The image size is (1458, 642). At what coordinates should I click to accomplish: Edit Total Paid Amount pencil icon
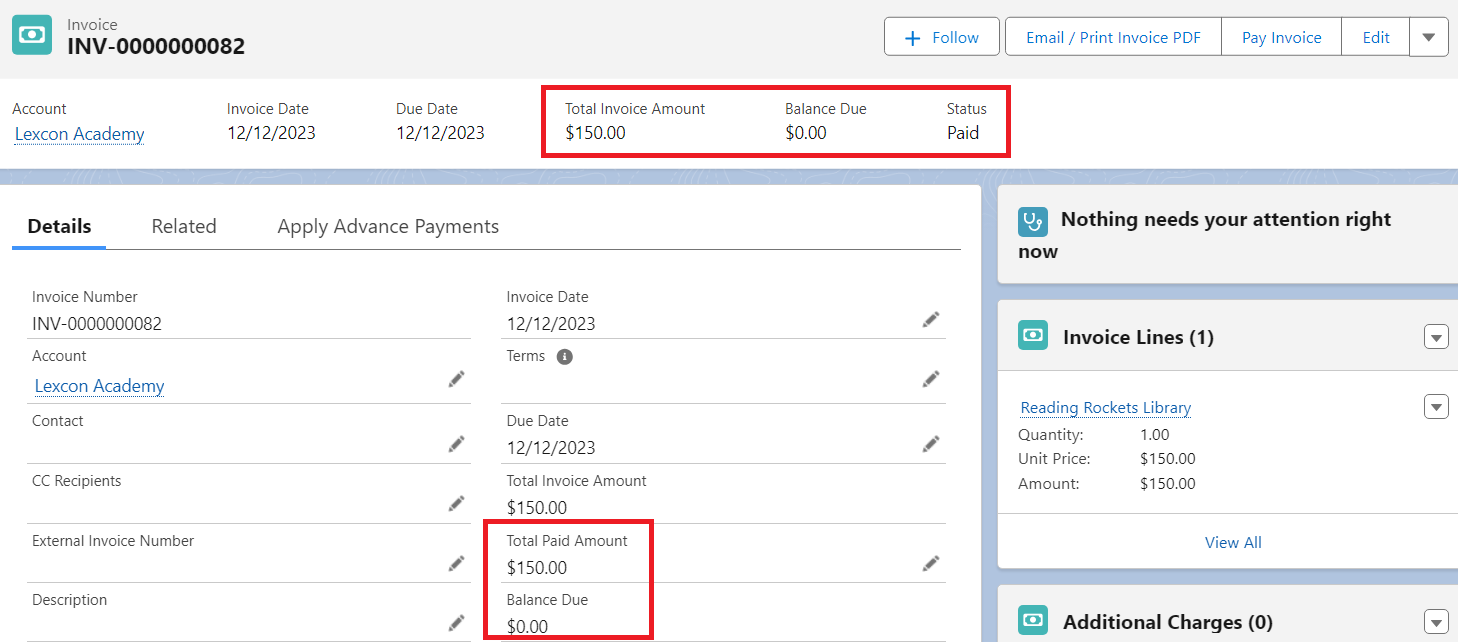(x=931, y=564)
